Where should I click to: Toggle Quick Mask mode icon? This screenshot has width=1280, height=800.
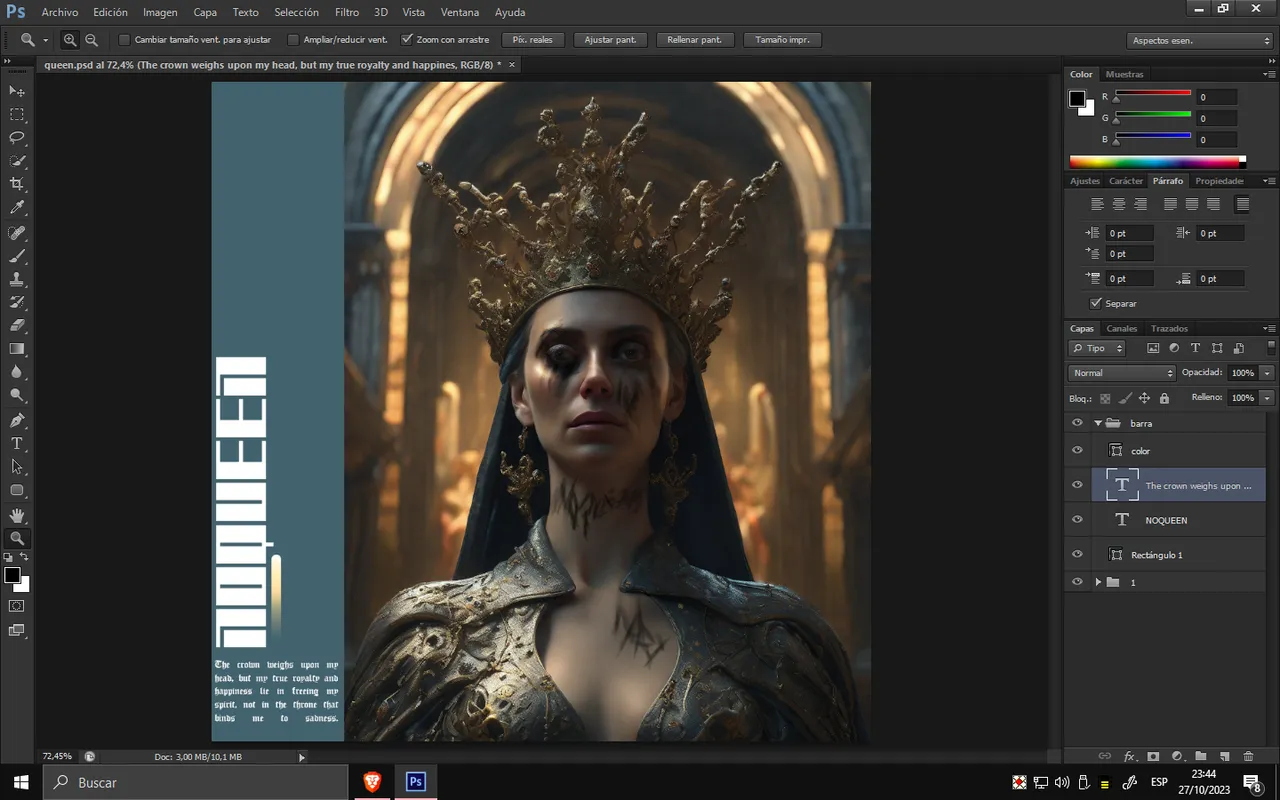point(17,606)
